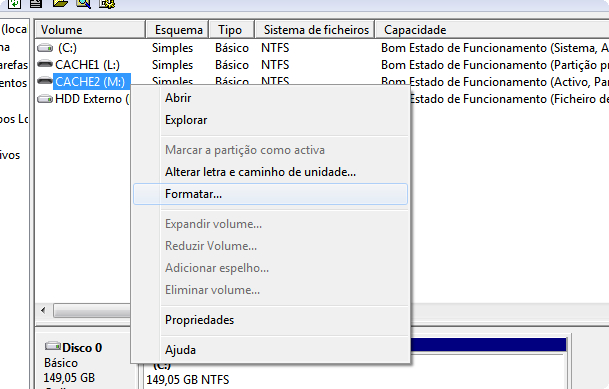Sort by the Volume column header

[90, 30]
